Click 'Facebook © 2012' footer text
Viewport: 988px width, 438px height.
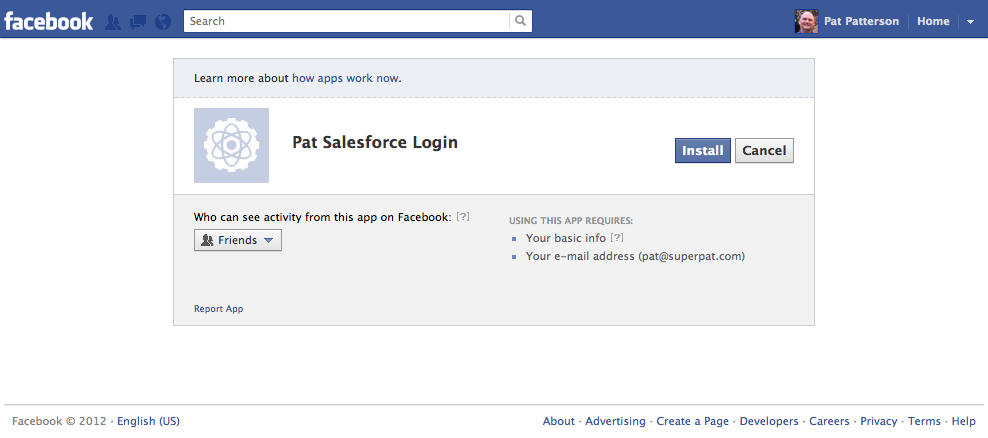click(60, 421)
